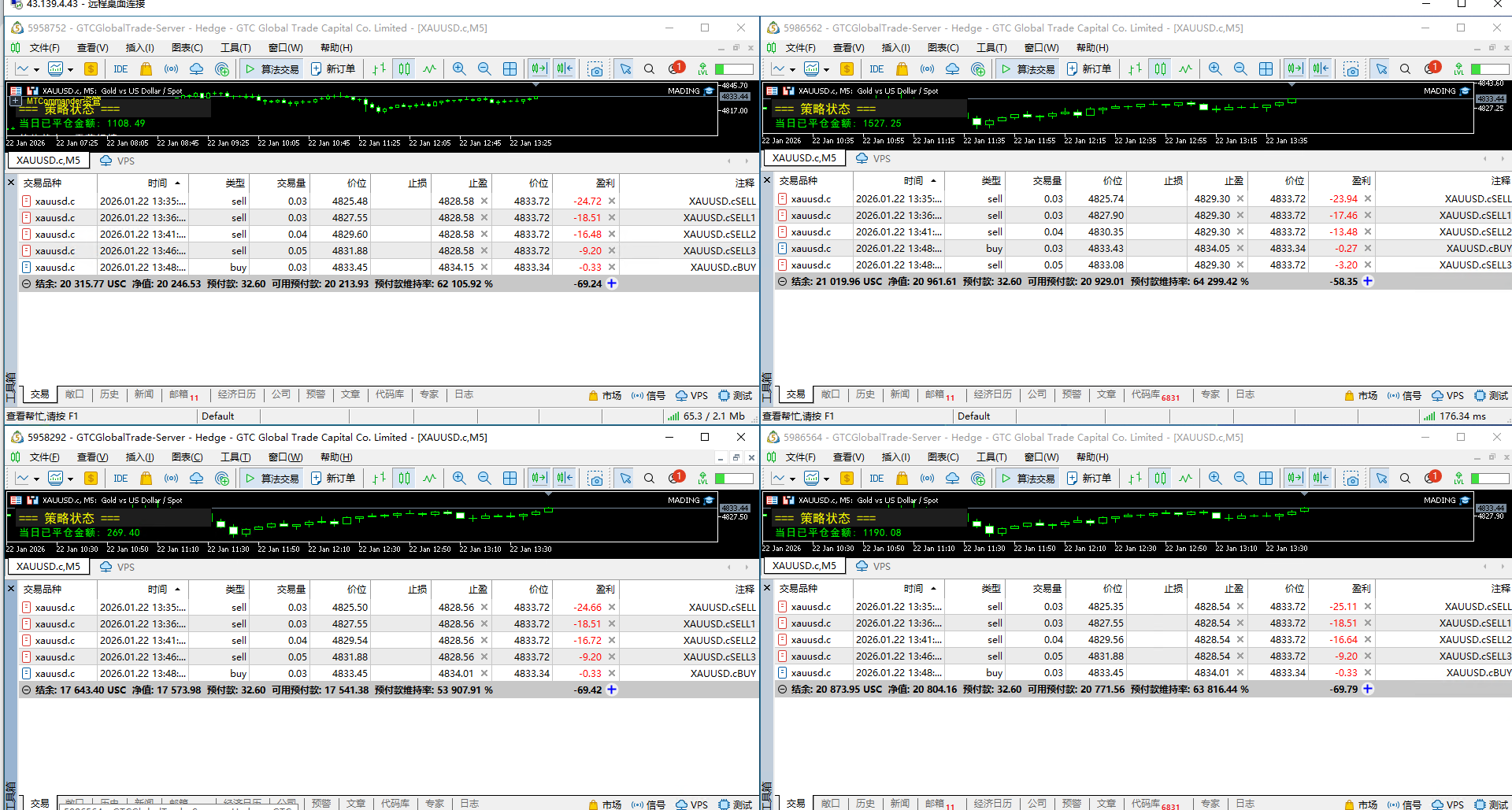Close the 4825.48 sell position in the 5958752 window
1512x810 pixels.
coord(612,202)
